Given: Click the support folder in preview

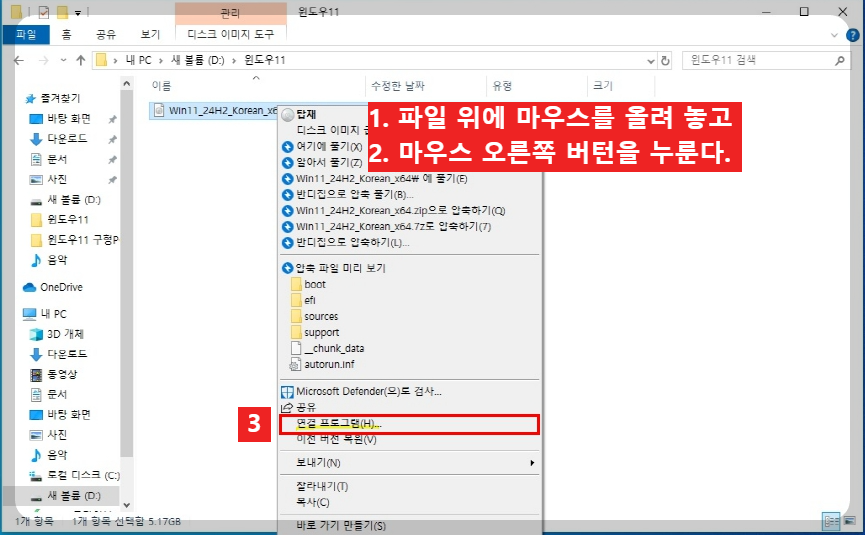Looking at the screenshot, I should pyautogui.click(x=322, y=332).
